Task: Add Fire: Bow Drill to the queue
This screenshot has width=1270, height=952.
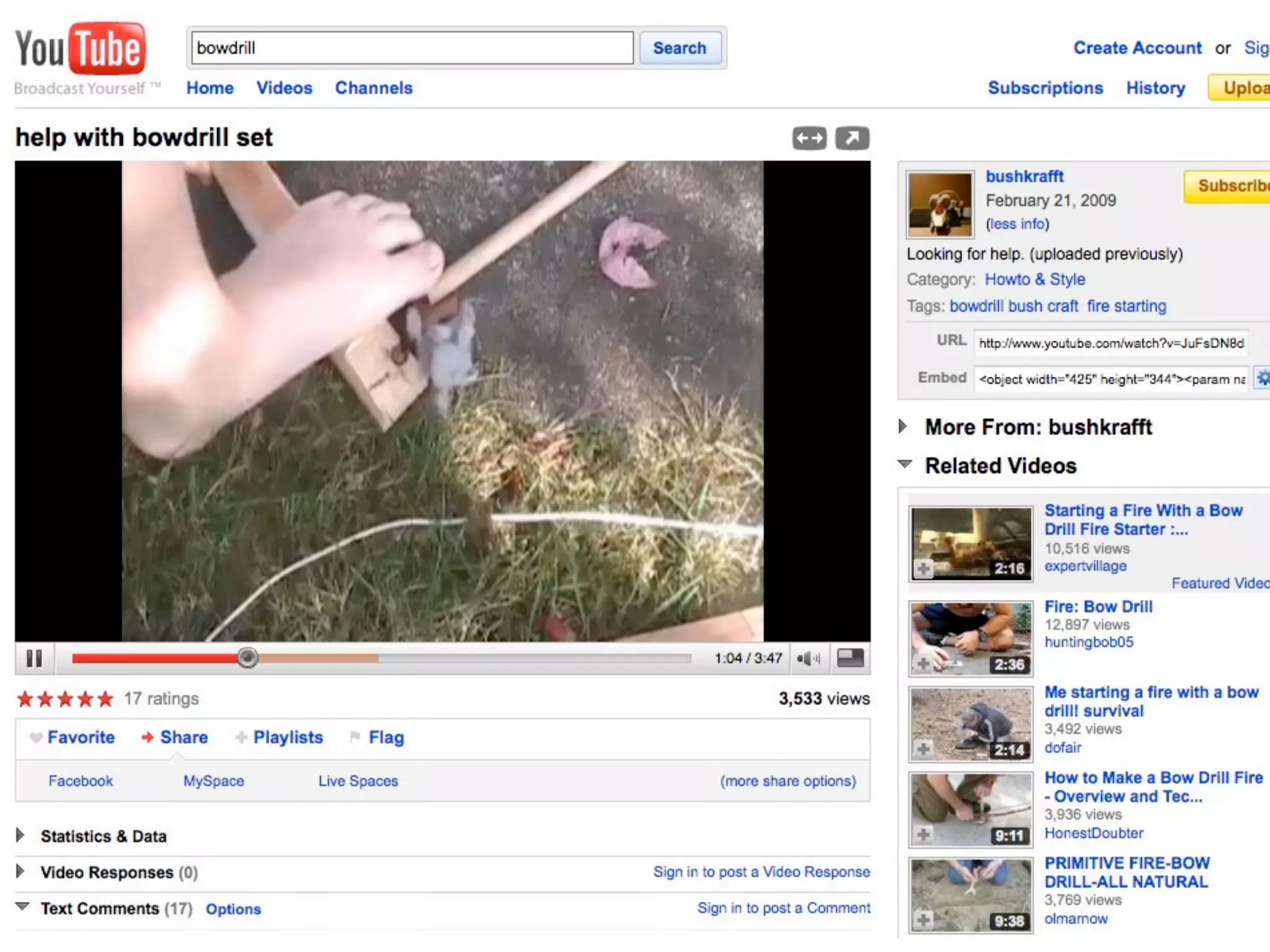Action: 924,664
